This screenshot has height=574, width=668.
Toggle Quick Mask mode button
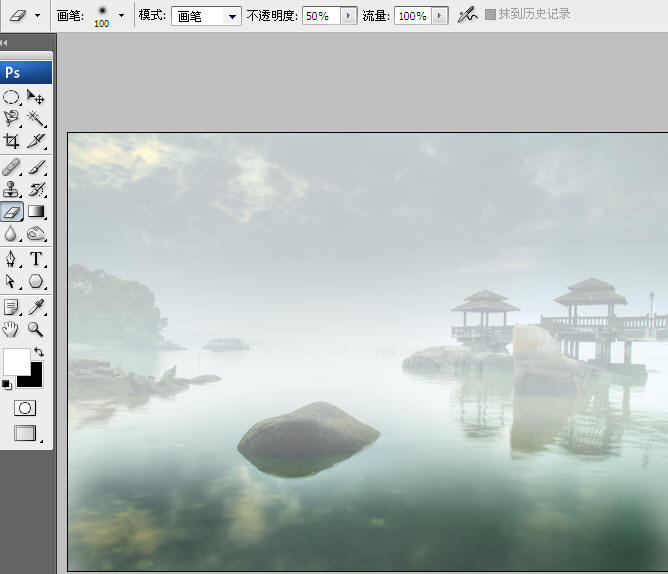pos(25,408)
